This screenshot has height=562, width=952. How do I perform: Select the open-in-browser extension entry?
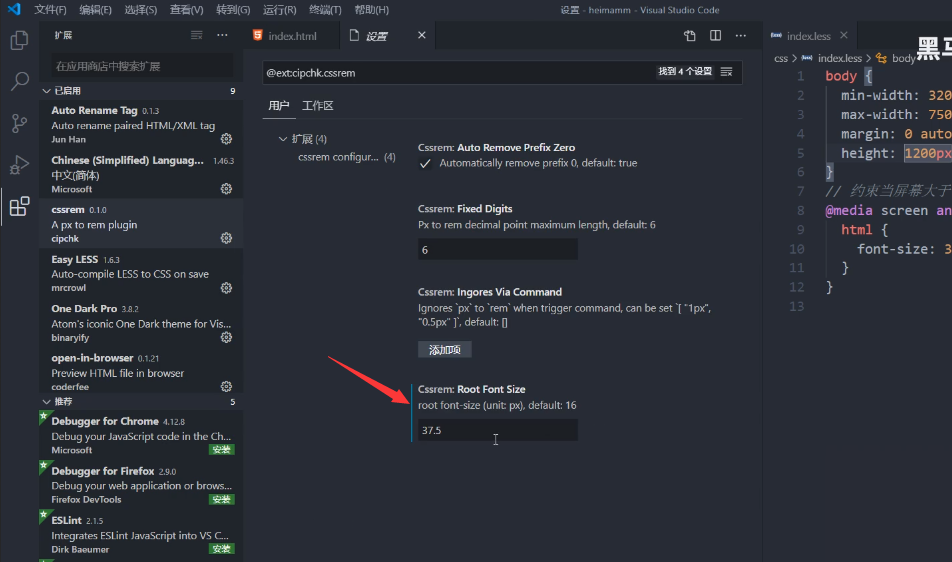(141, 372)
